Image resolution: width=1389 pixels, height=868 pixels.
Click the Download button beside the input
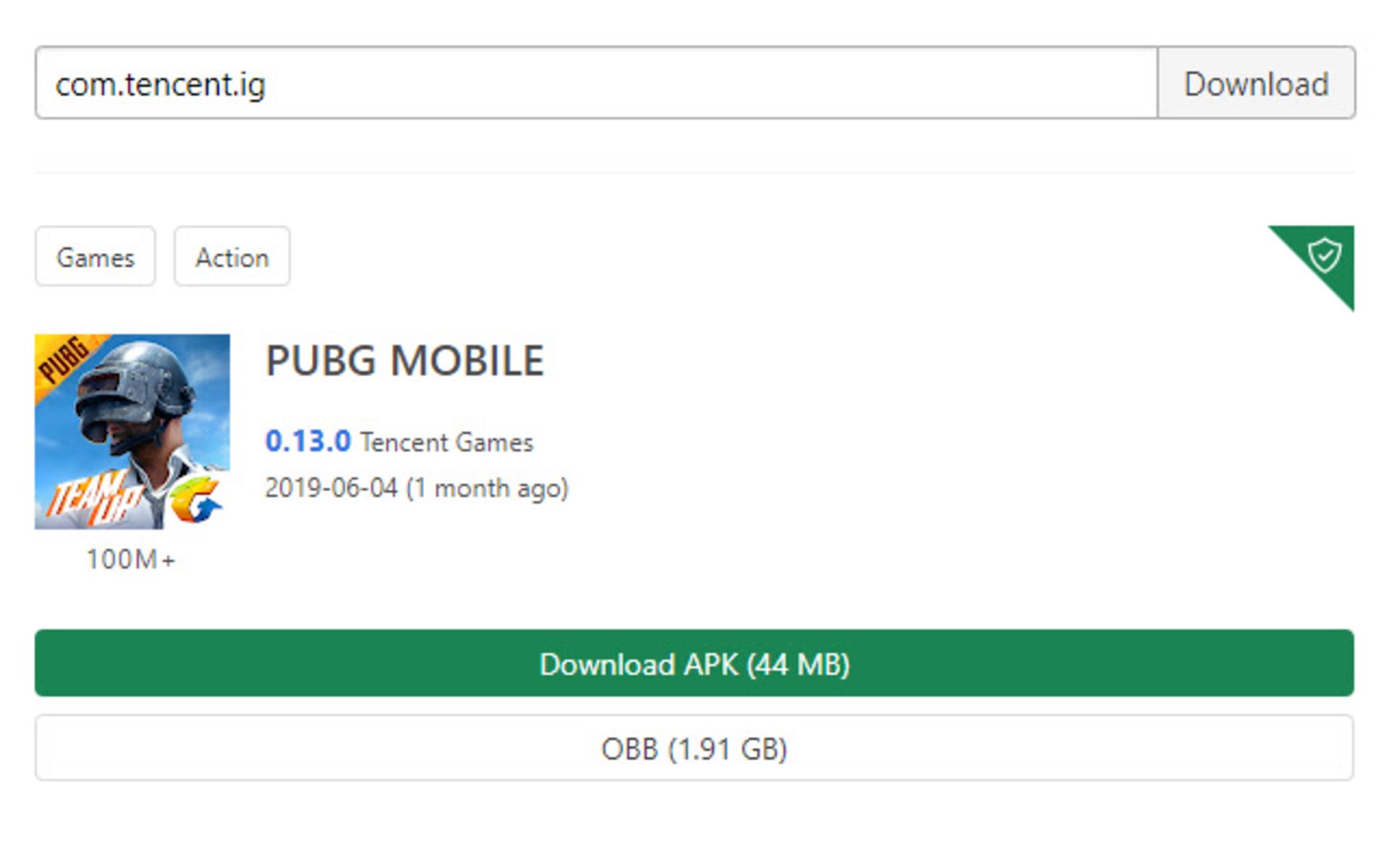[1256, 83]
